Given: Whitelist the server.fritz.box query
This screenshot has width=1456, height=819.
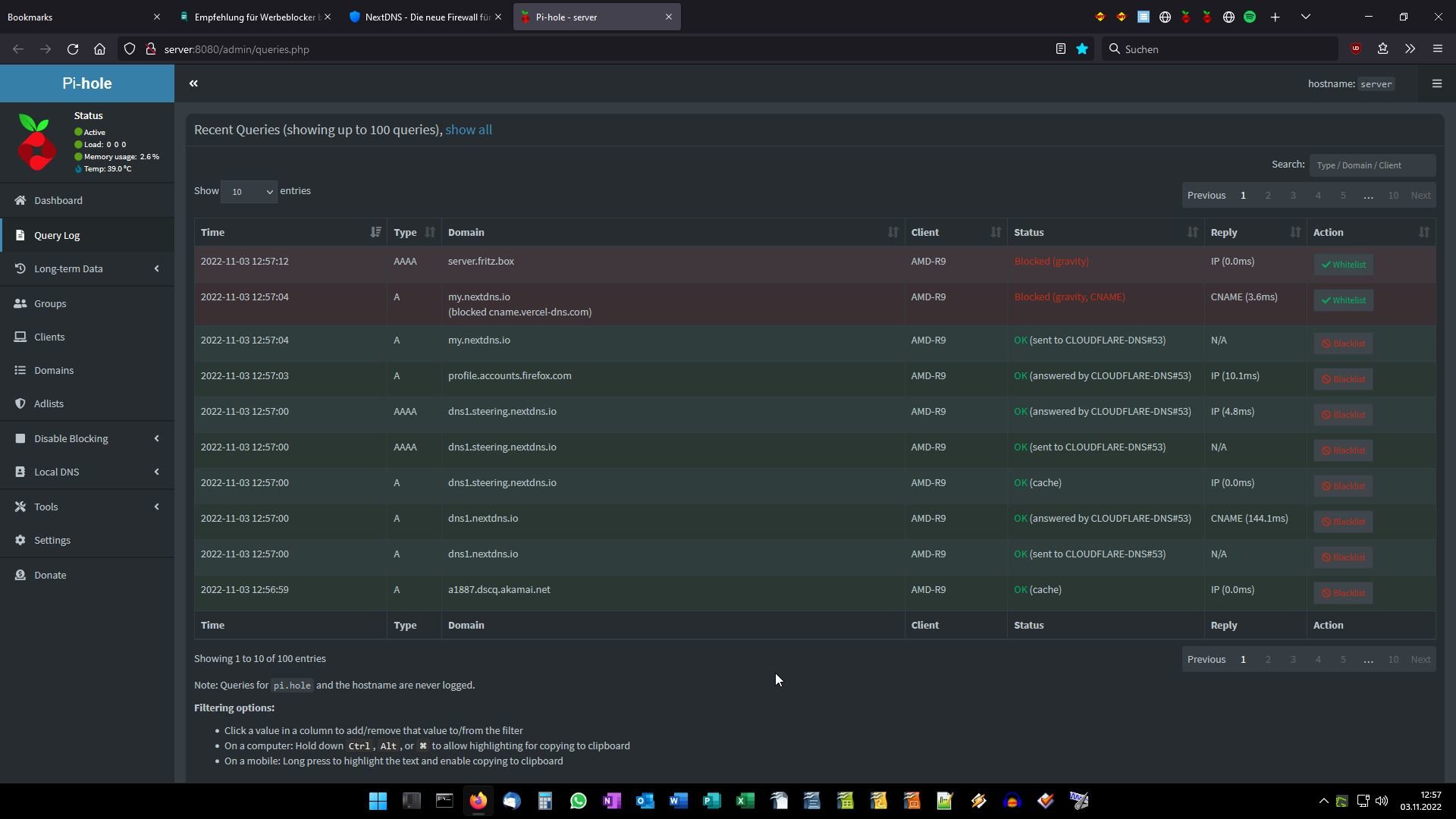Looking at the screenshot, I should [1343, 265].
